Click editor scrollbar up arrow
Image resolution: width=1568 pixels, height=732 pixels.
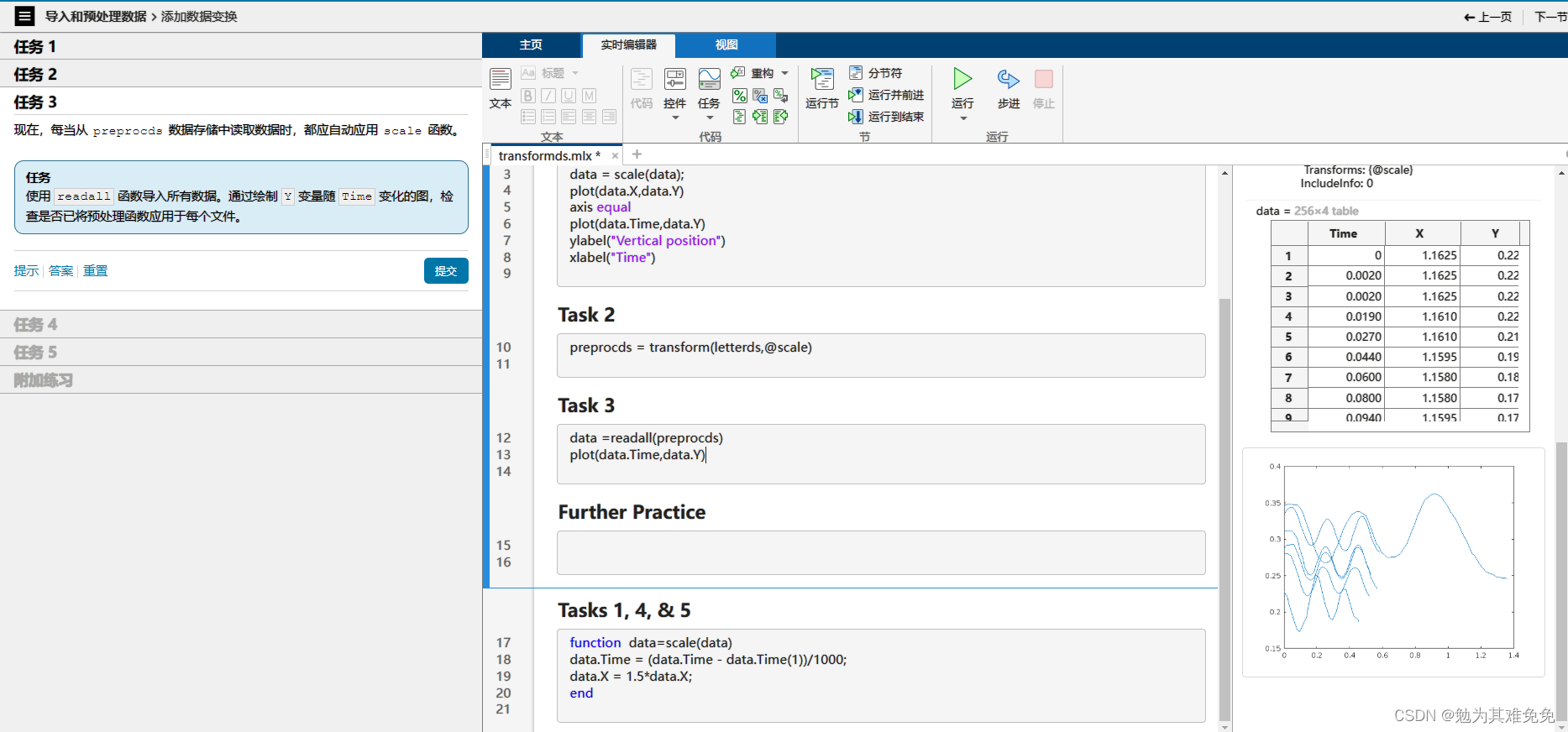click(1225, 173)
